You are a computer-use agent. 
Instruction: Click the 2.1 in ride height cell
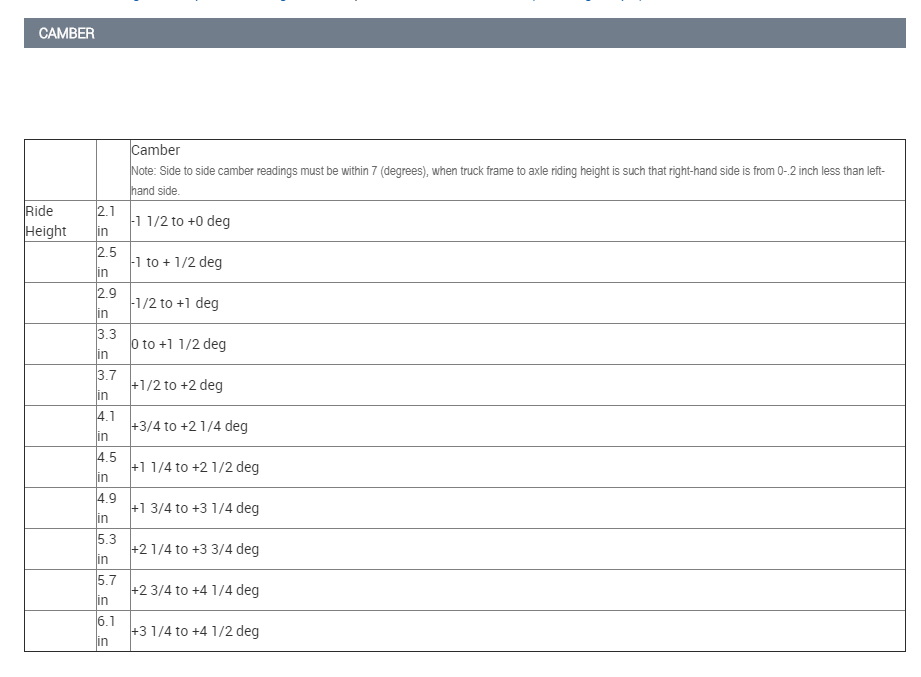[107, 221]
